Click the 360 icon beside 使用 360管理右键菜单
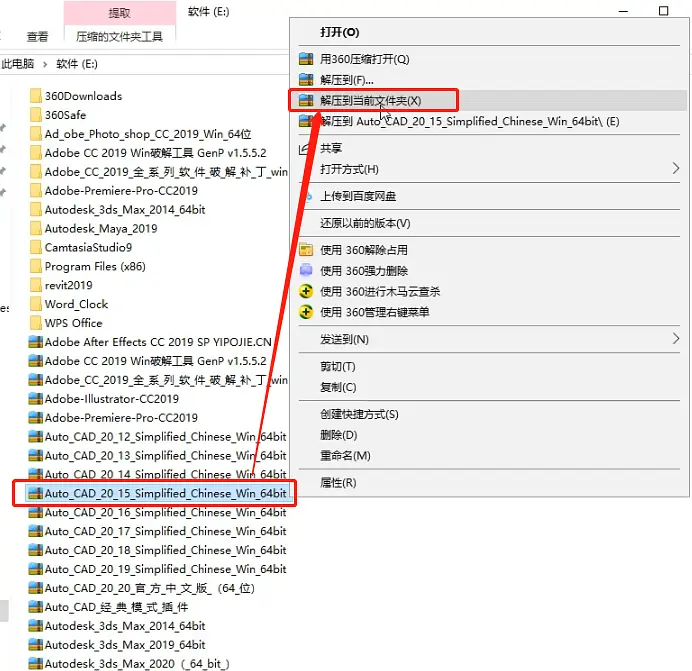The image size is (692, 671). pyautogui.click(x=306, y=312)
